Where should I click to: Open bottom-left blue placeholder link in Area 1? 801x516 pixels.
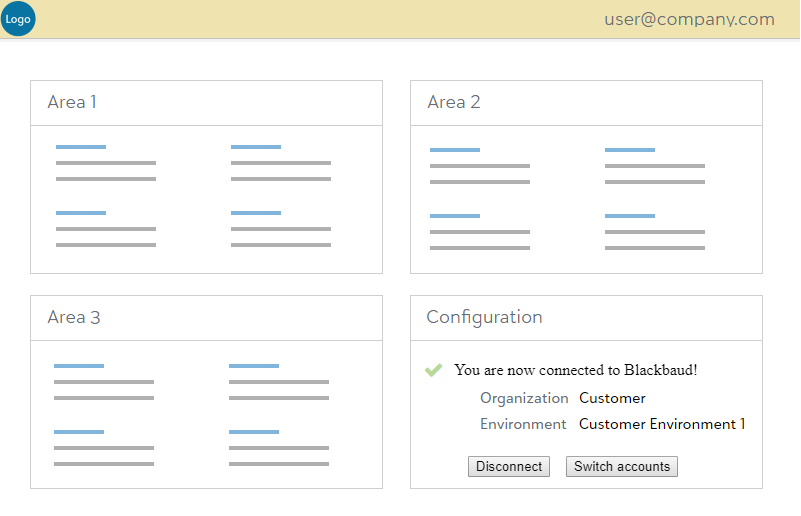pos(81,213)
